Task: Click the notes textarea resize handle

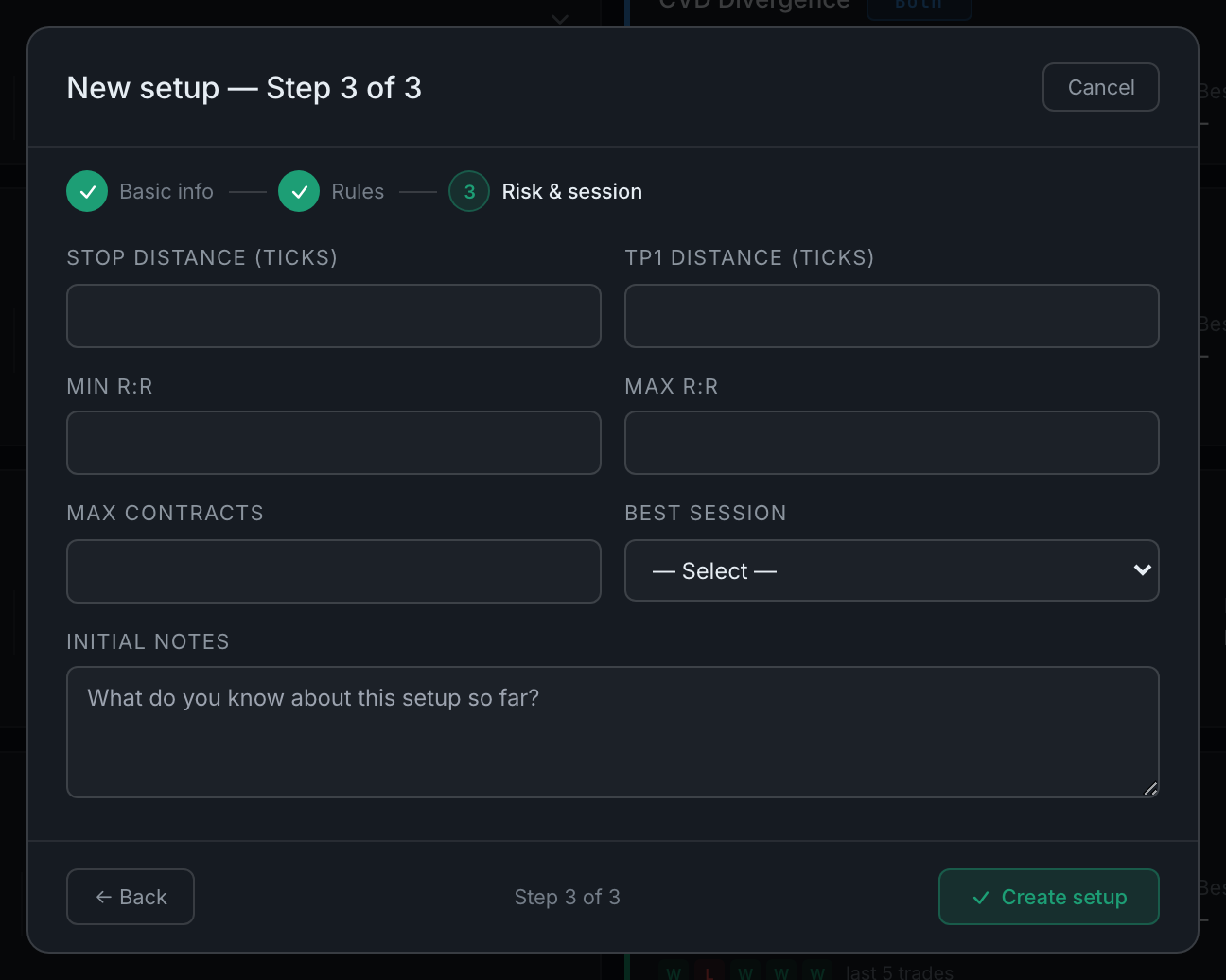Action: pos(1150,789)
